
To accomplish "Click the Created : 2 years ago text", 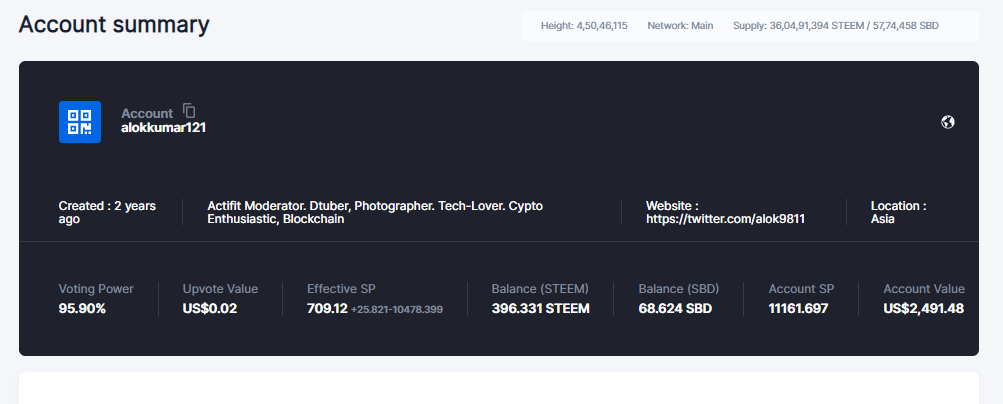I will coord(107,212).
